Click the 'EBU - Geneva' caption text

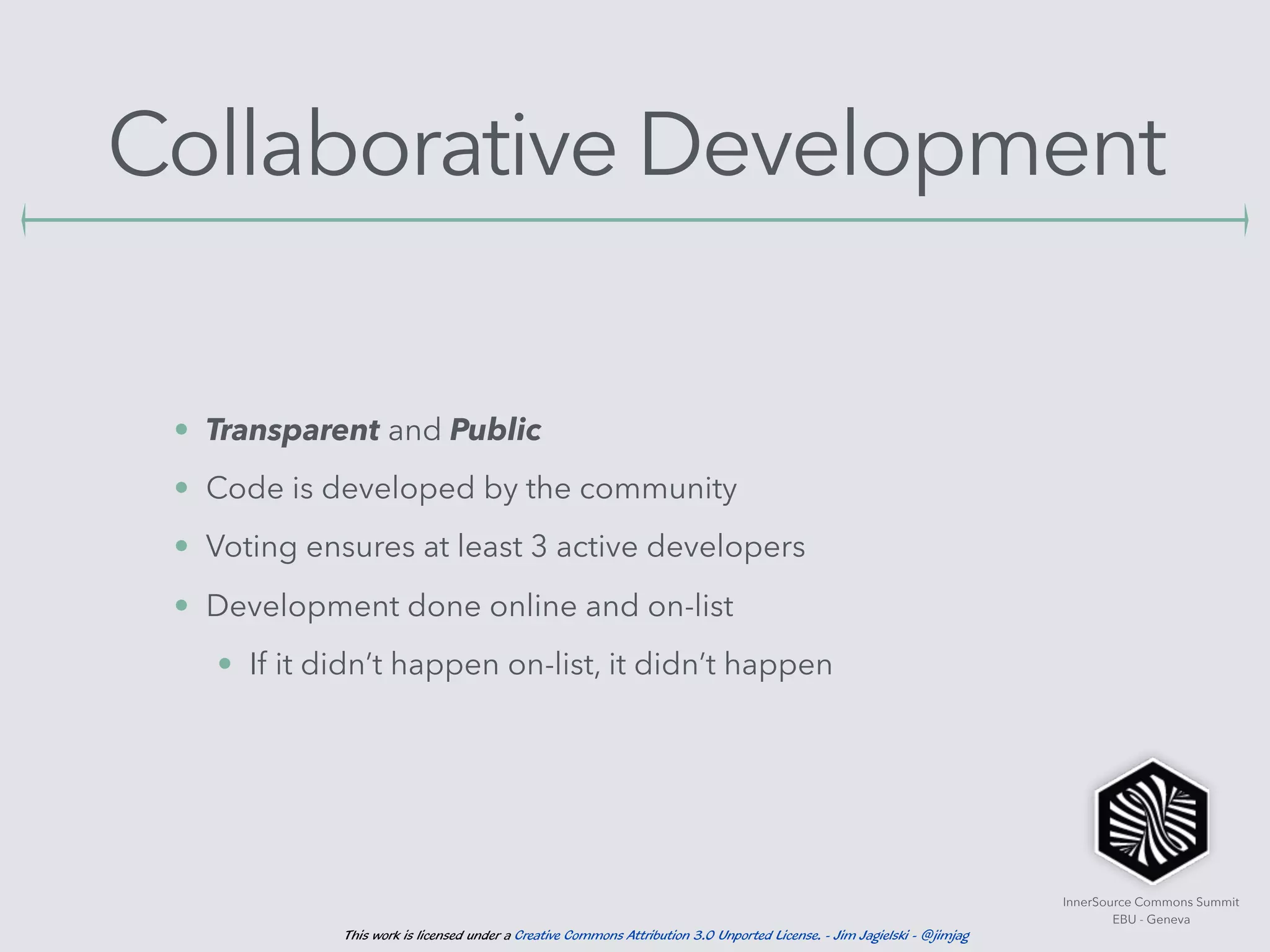point(1151,919)
